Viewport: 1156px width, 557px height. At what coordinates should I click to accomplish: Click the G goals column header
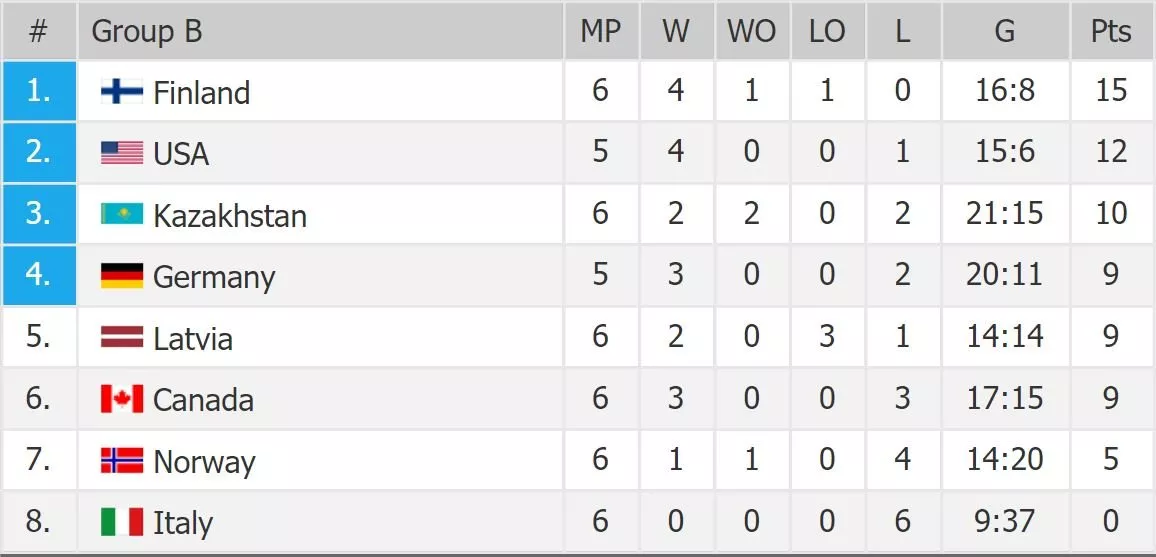[1004, 32]
